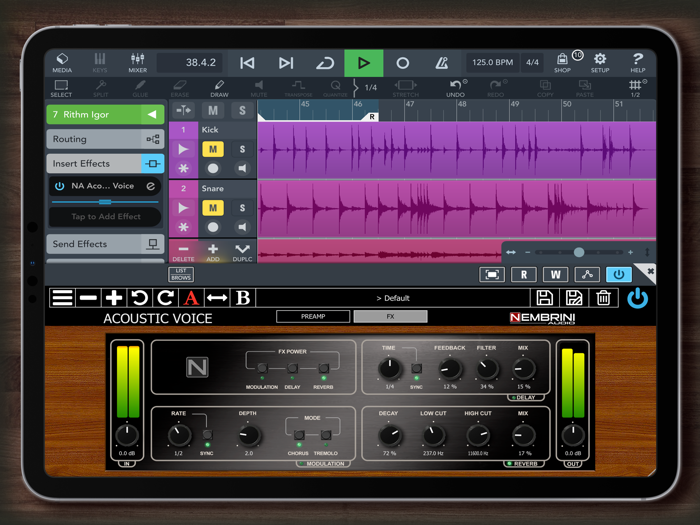The image size is (700, 525).
Task: Duplicate the selected track
Action: pos(242,252)
